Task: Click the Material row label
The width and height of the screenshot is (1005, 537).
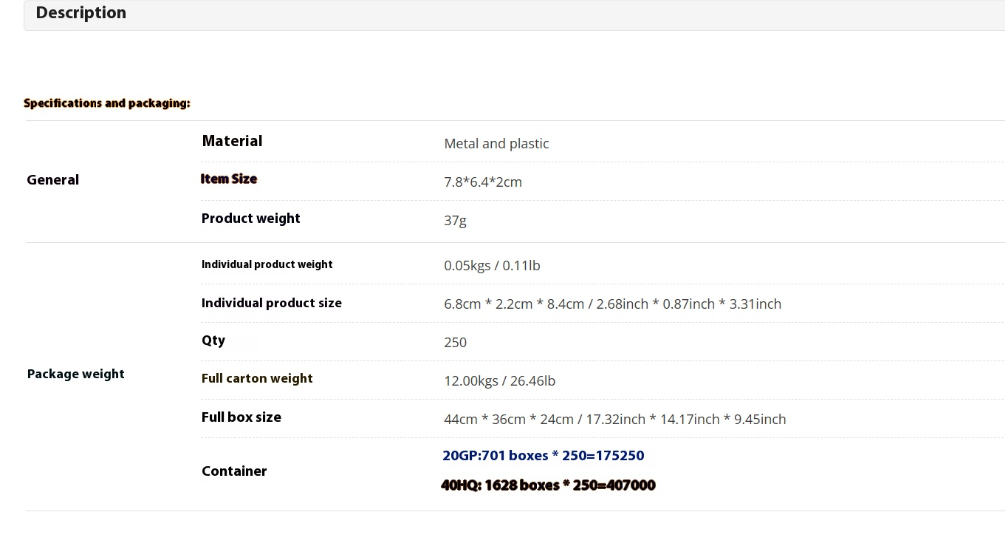Action: 231,141
